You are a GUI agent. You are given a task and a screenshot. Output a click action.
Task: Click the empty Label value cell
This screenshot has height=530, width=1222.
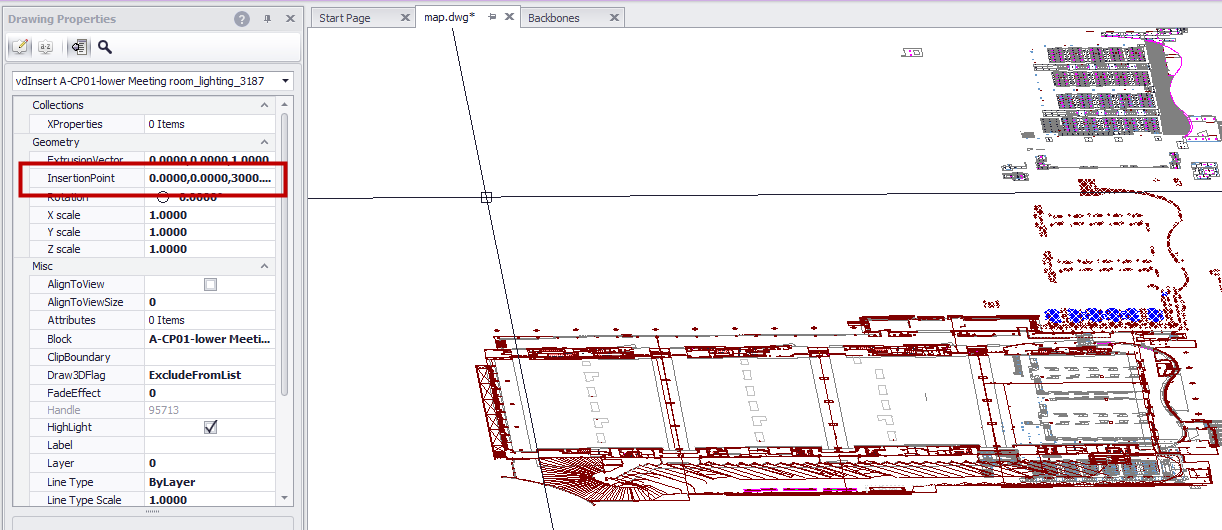tap(210, 445)
